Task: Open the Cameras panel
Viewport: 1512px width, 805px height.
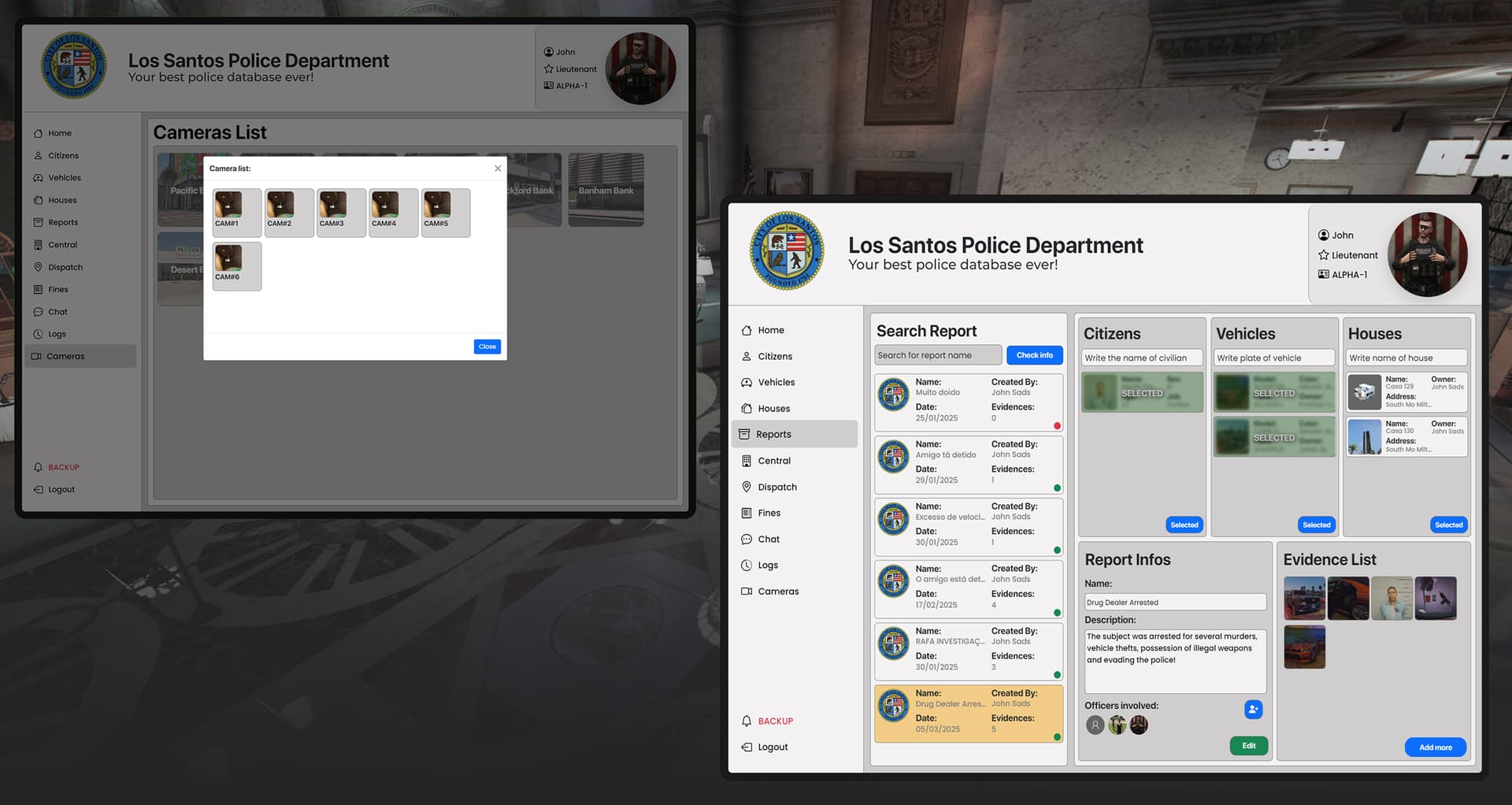Action: [x=778, y=591]
